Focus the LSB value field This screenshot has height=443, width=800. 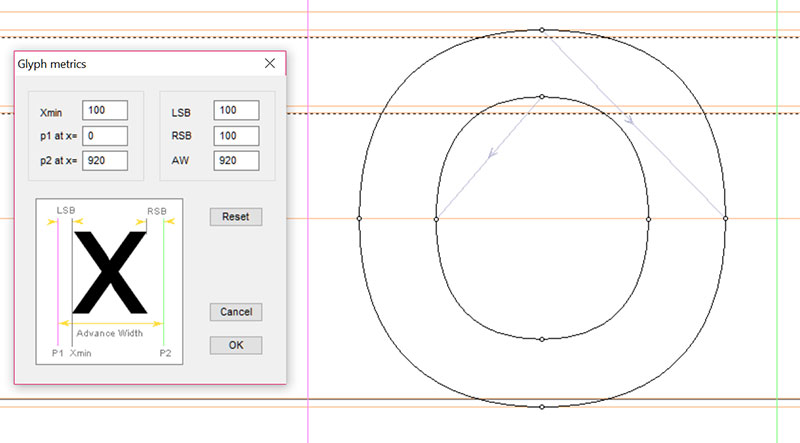pyautogui.click(x=236, y=111)
